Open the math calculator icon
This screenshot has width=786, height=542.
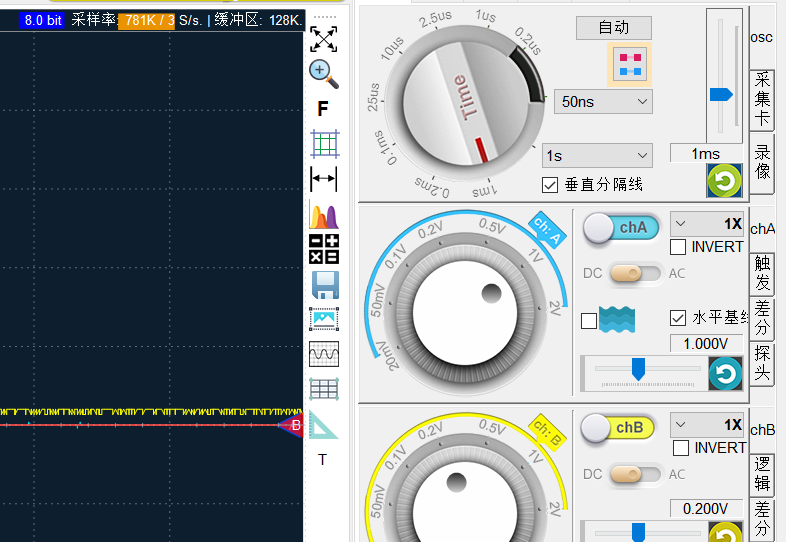(324, 249)
